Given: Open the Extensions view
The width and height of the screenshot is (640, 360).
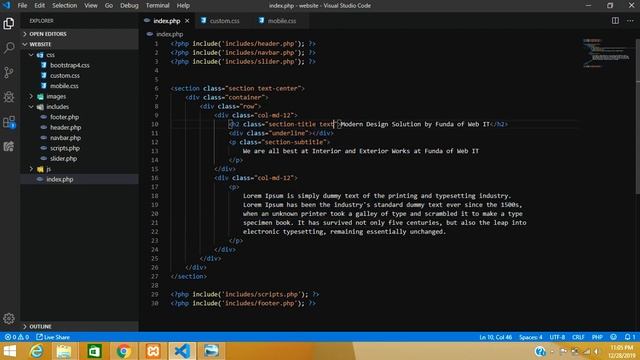Looking at the screenshot, I should 9,122.
